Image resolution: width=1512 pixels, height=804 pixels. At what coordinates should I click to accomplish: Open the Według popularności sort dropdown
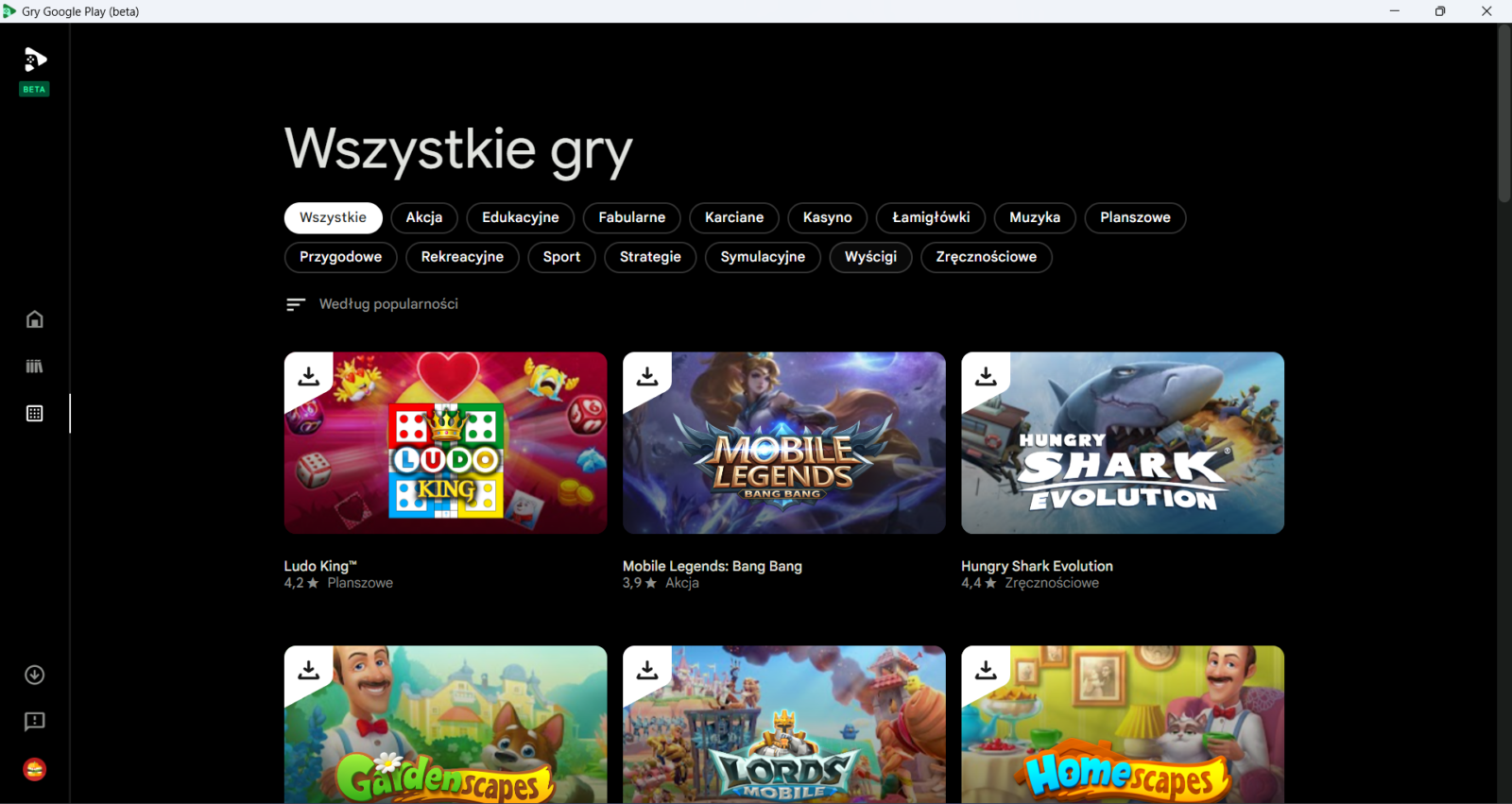click(x=372, y=304)
